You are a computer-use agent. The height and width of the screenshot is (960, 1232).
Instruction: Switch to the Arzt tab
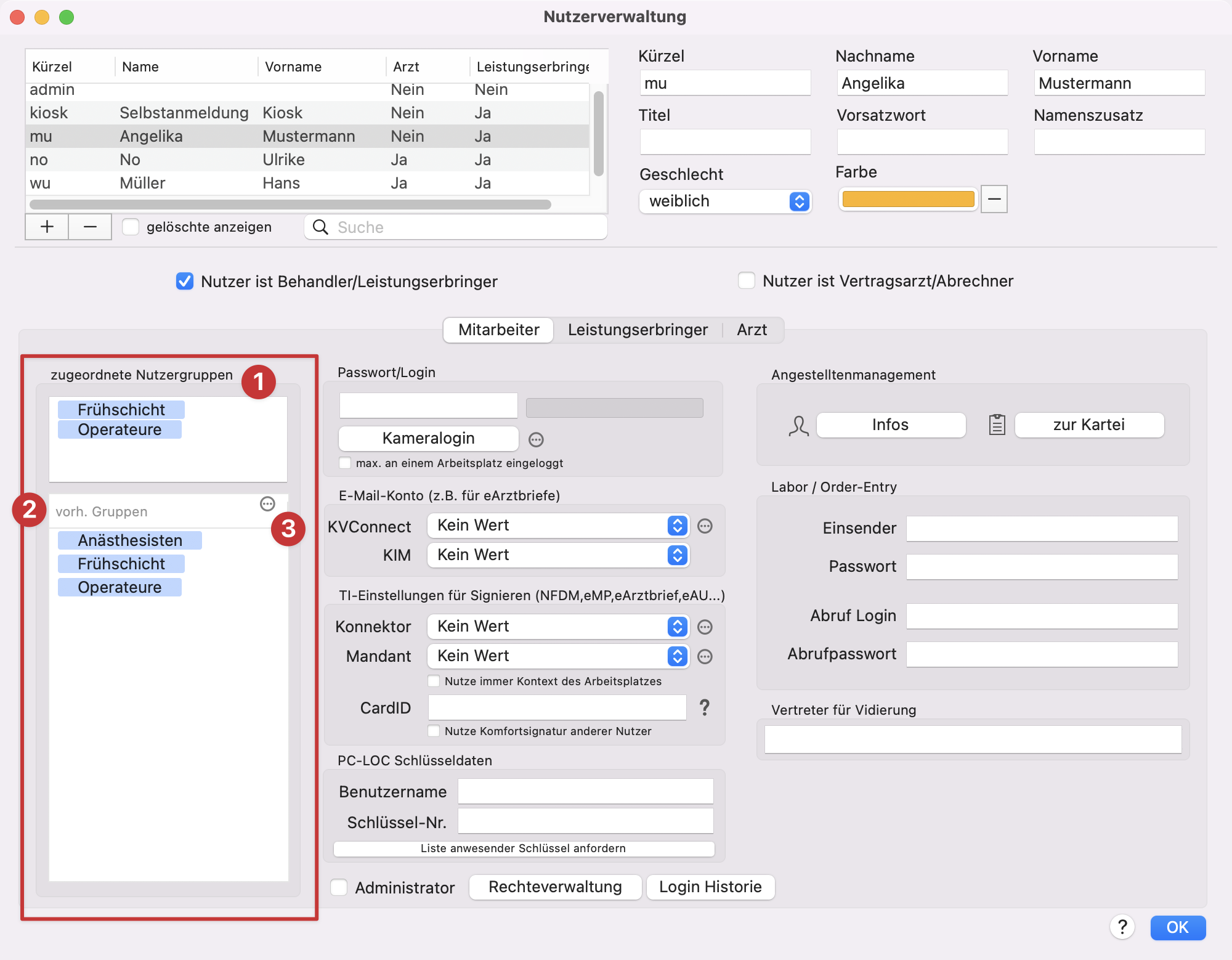tap(752, 330)
